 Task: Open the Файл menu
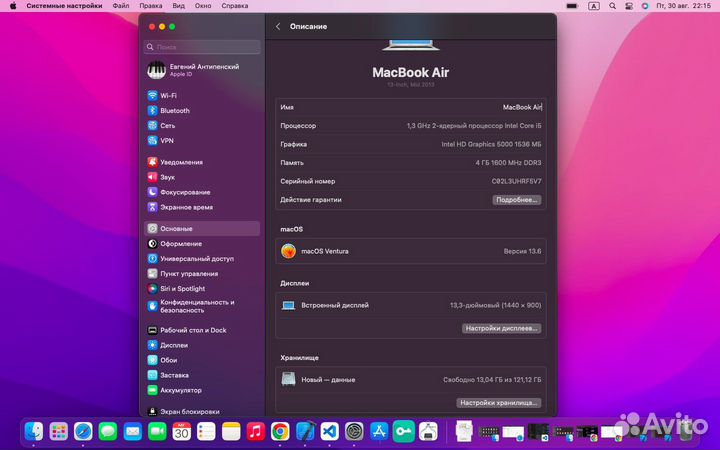pos(121,6)
